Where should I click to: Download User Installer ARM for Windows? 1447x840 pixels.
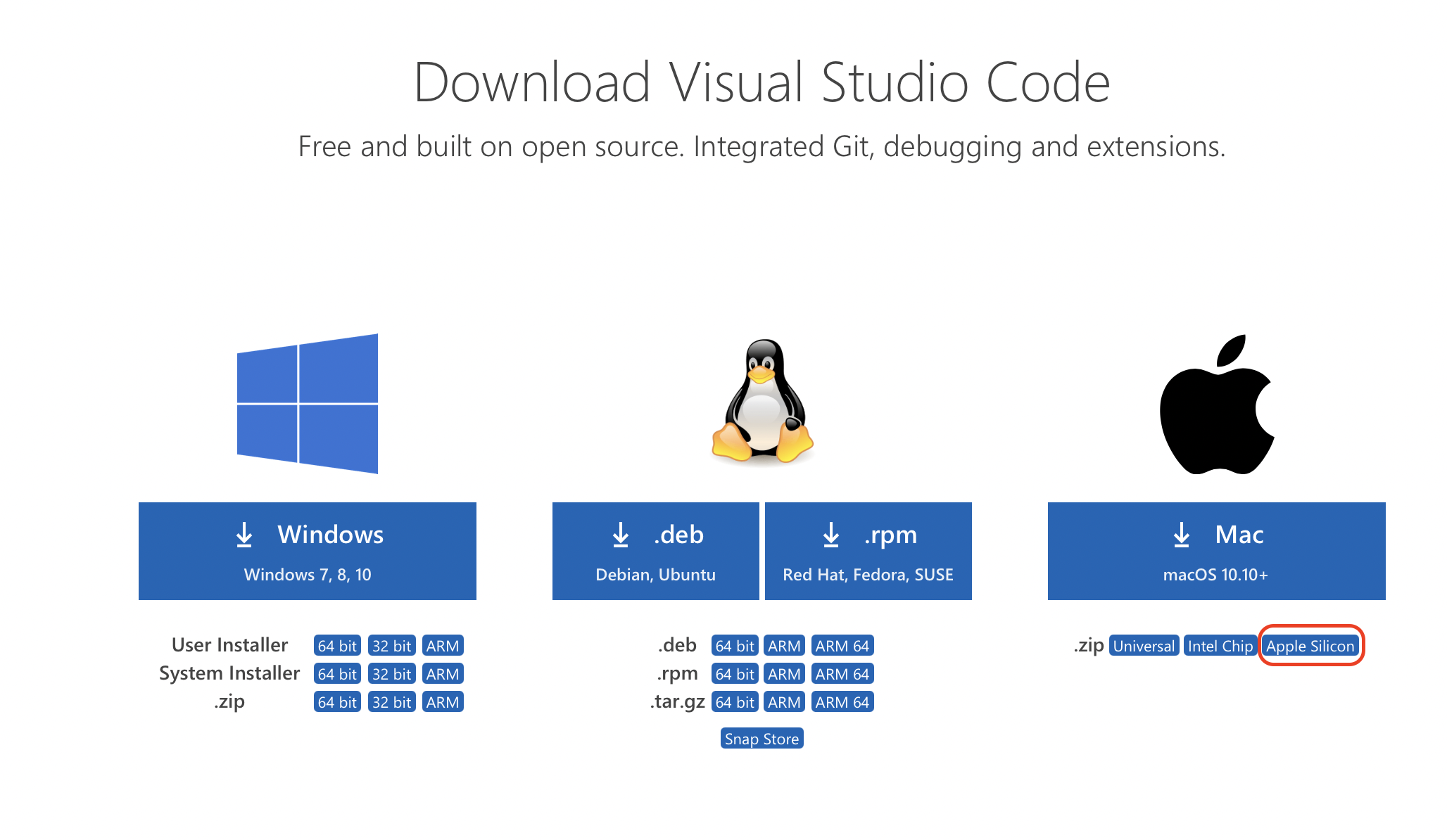[x=443, y=646]
